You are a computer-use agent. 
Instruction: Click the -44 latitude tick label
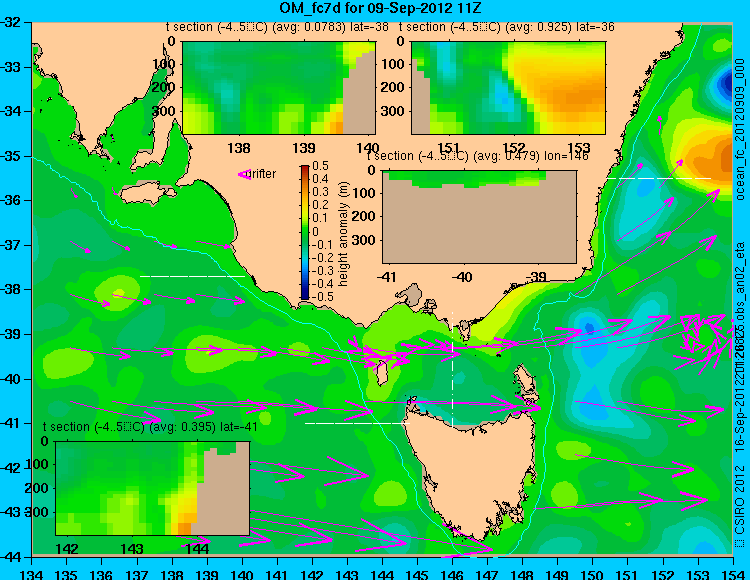point(11,557)
